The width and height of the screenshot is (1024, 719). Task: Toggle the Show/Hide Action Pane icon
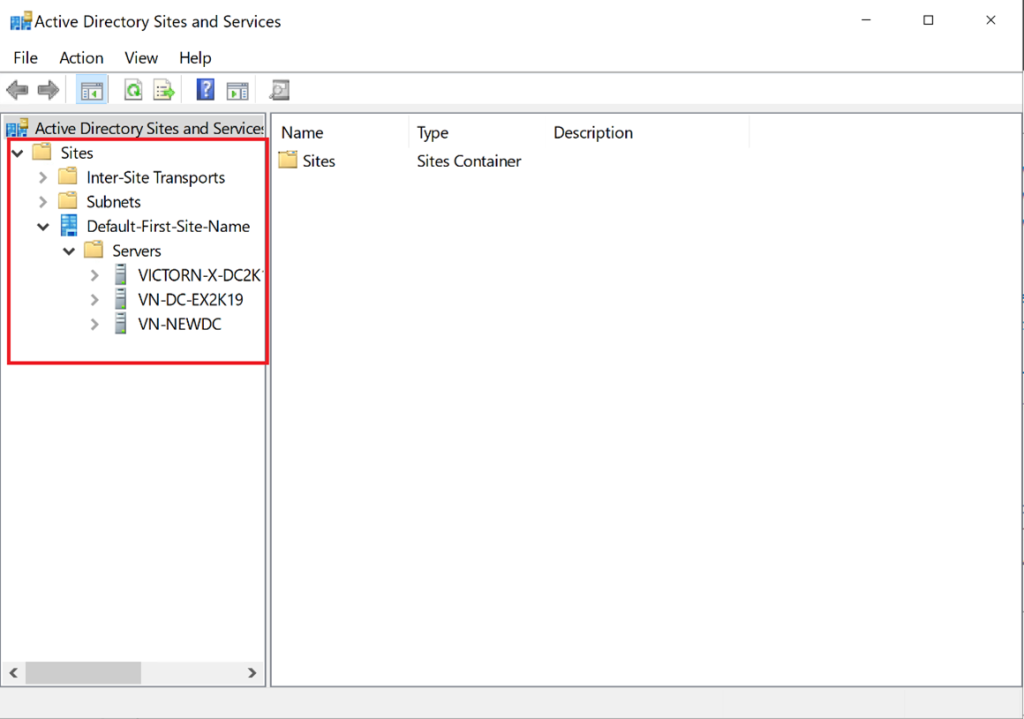point(237,91)
